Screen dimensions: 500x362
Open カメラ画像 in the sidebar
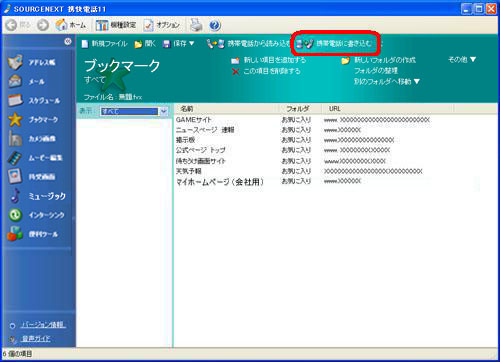[32, 139]
